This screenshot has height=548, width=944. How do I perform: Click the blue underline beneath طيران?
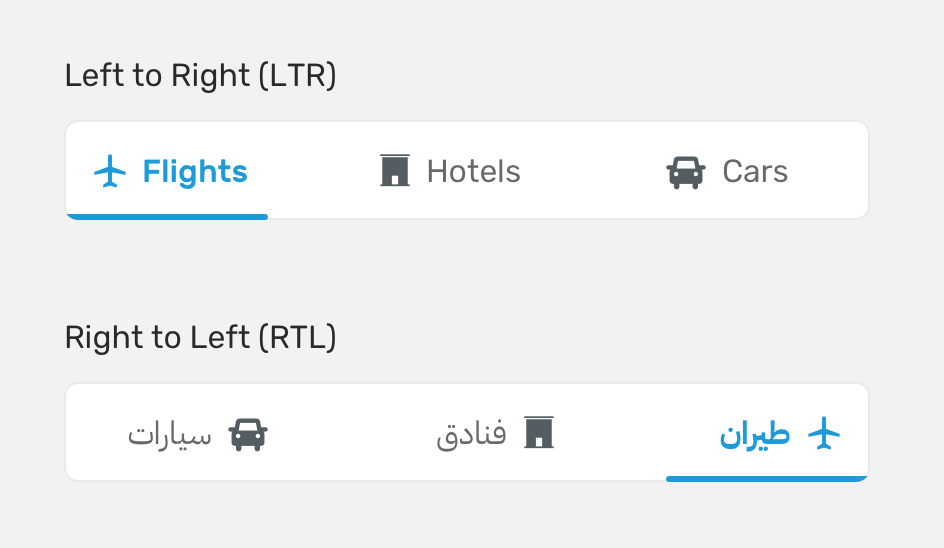click(x=767, y=478)
